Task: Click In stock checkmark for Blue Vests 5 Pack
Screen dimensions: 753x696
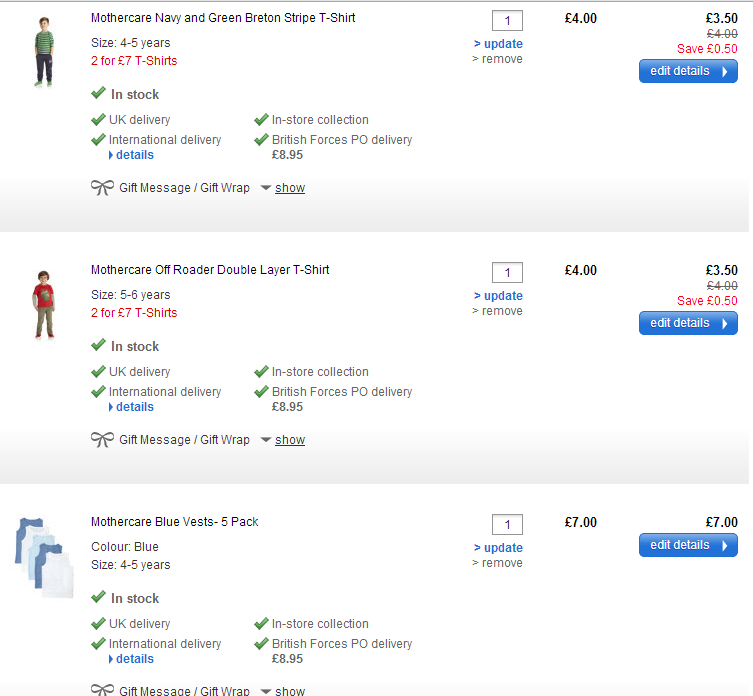Action: coord(98,597)
